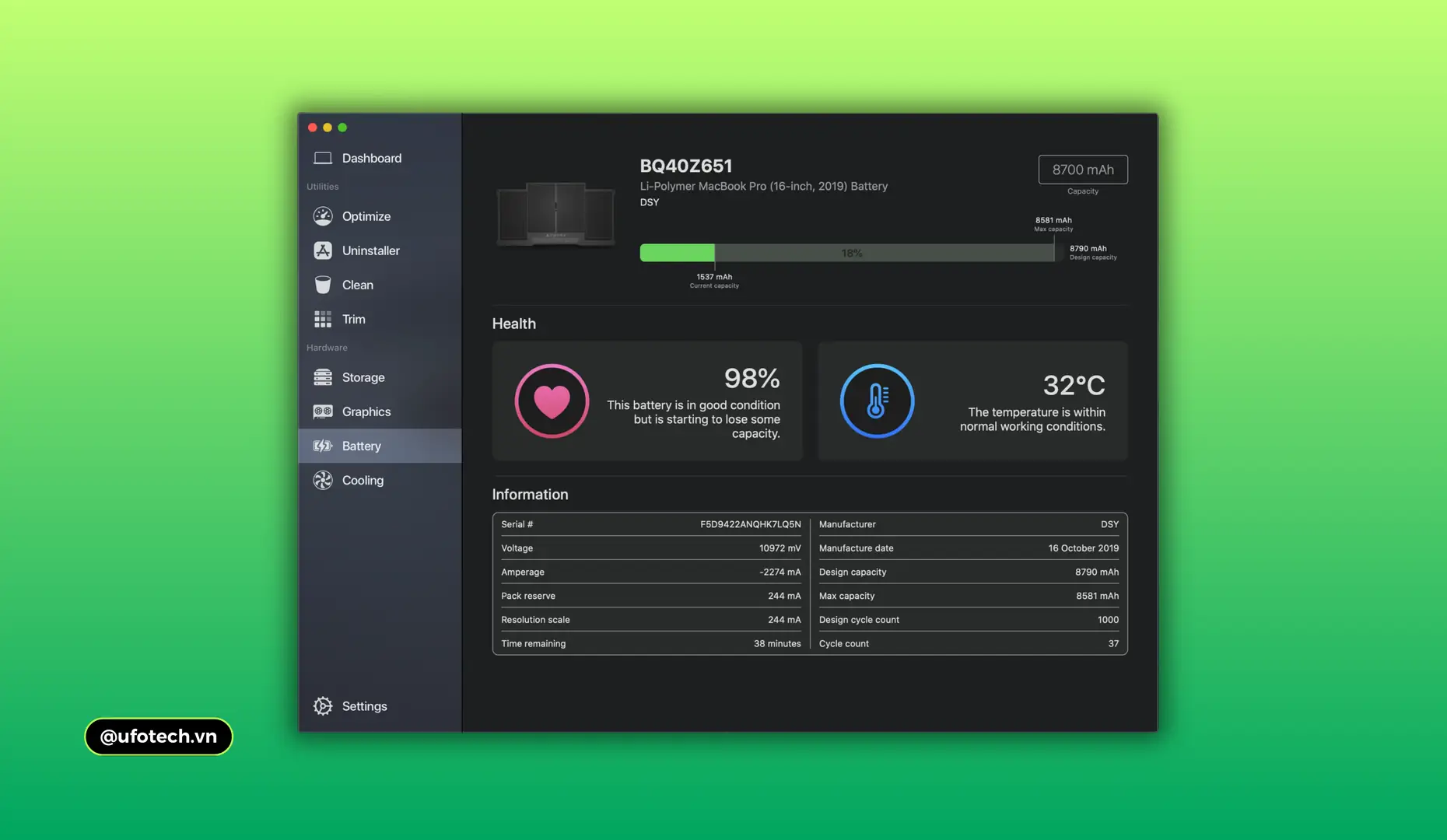This screenshot has width=1447, height=840.
Task: Click the Voltage value 10972 mV
Action: click(780, 548)
